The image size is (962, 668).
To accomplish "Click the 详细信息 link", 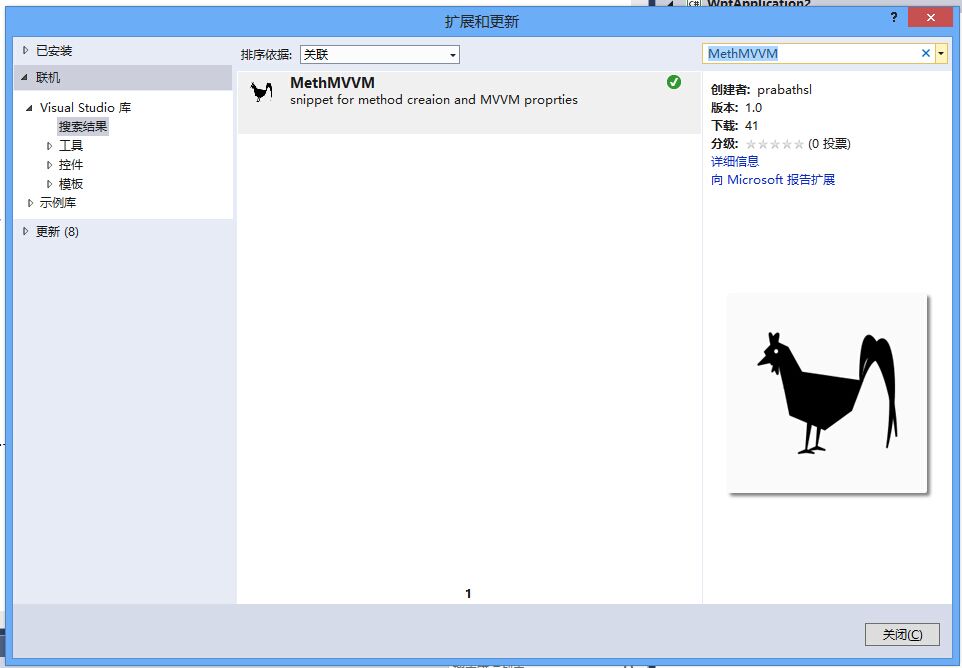I will 735,161.
